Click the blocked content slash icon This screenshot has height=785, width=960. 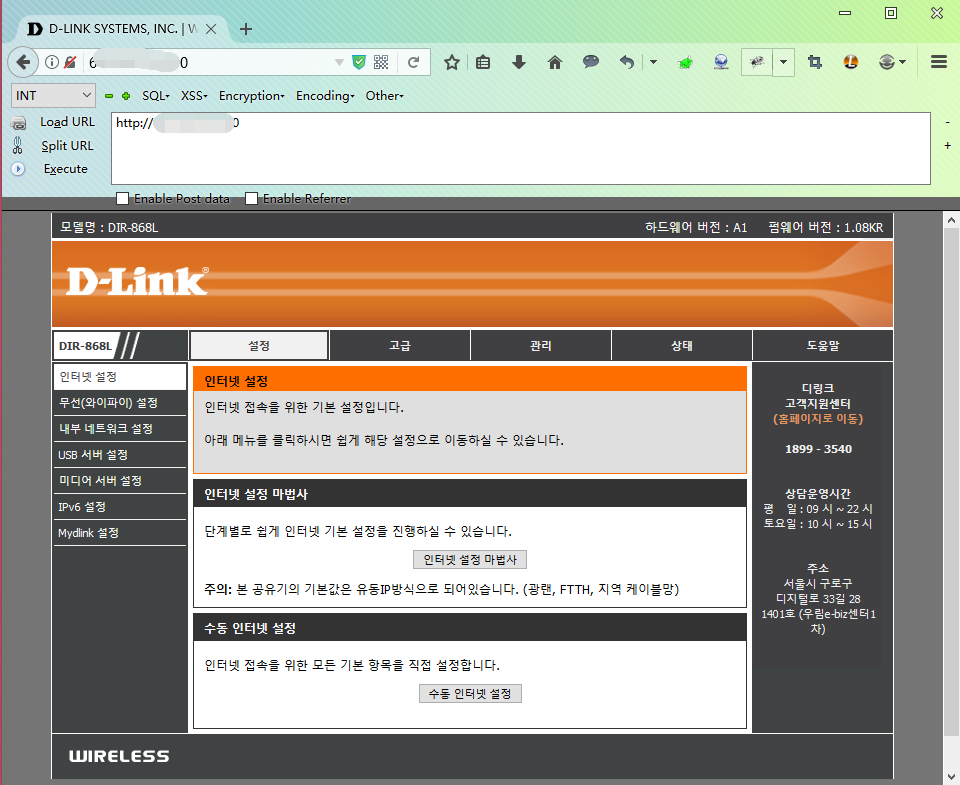click(x=70, y=62)
